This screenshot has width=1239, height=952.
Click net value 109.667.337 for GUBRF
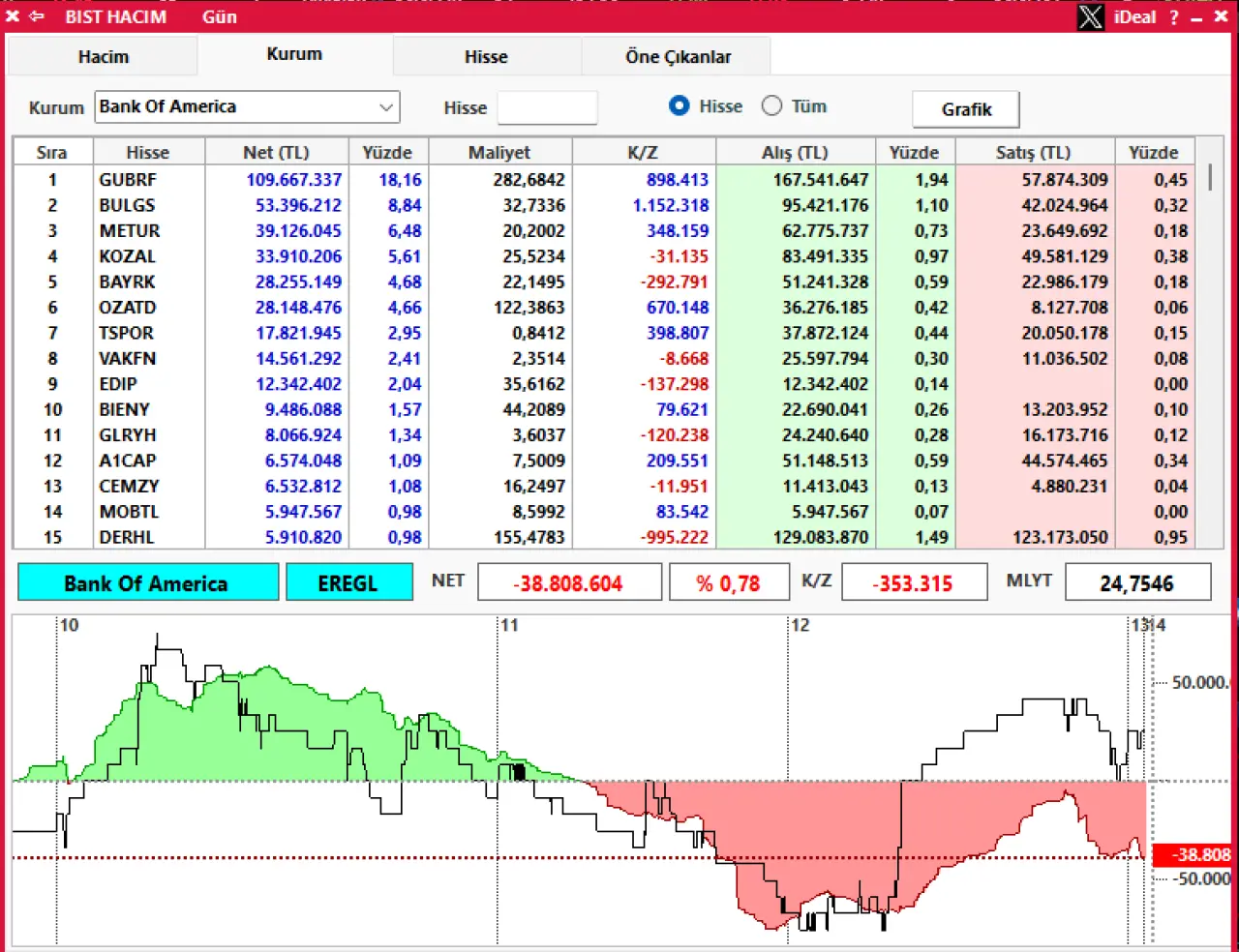tap(294, 180)
